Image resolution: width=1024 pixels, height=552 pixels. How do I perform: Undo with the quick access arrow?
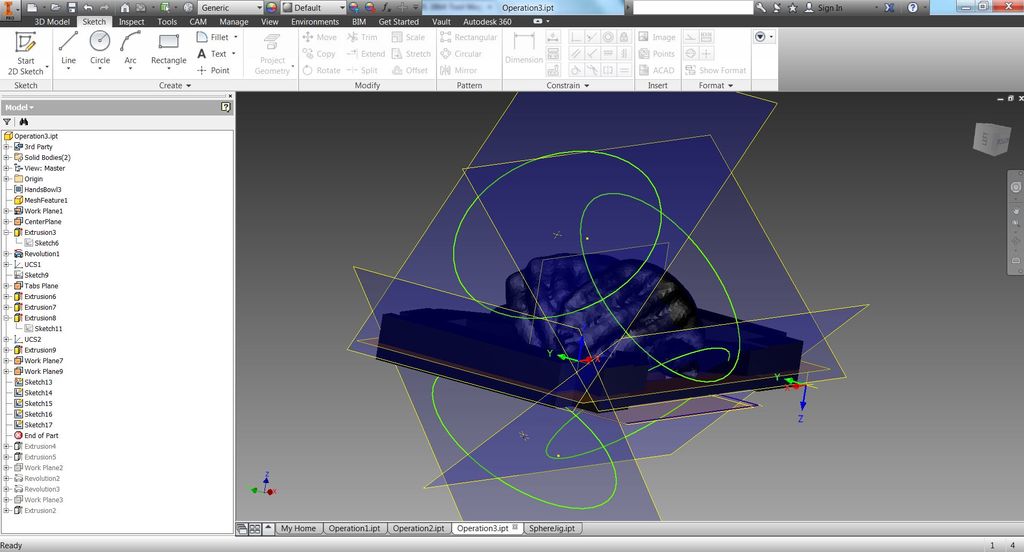tap(88, 8)
